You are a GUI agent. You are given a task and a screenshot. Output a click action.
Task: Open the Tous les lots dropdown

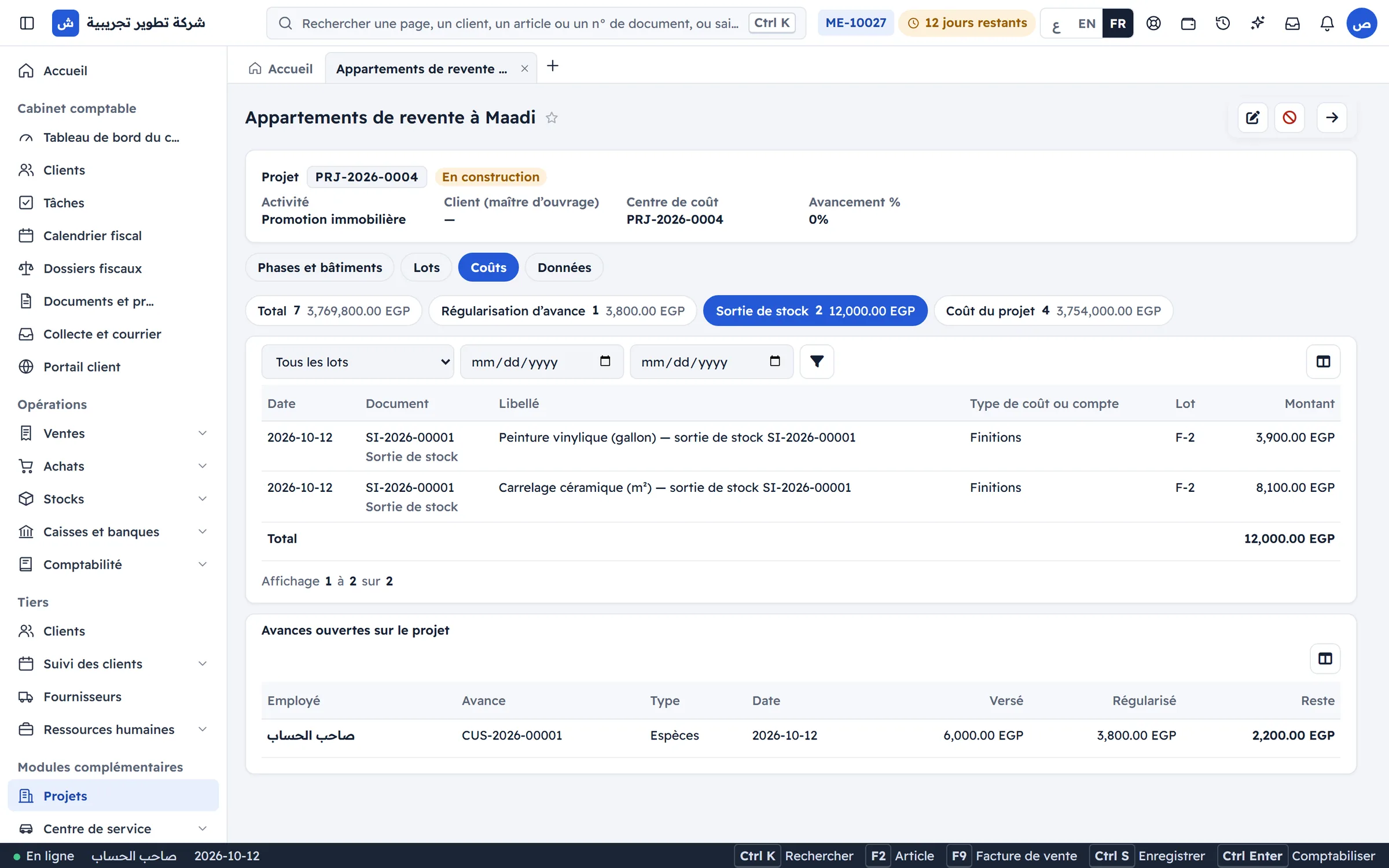(x=357, y=362)
